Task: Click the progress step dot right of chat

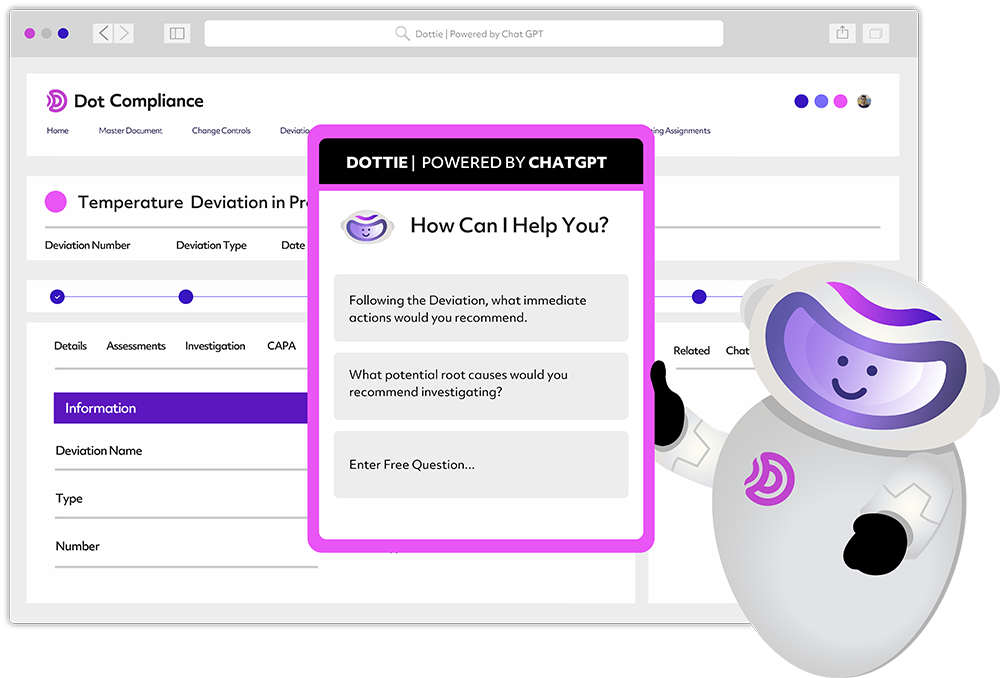Action: (699, 297)
